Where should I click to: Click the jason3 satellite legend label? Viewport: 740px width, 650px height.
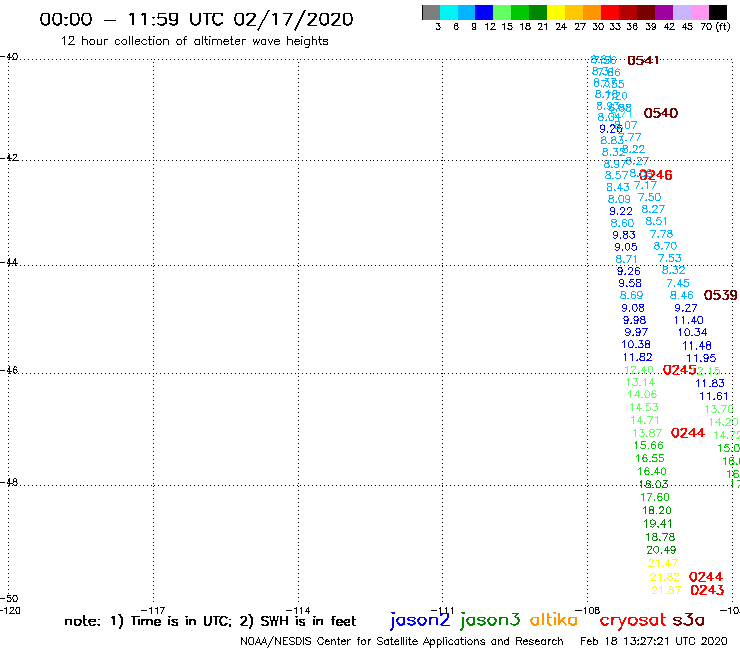point(490,620)
